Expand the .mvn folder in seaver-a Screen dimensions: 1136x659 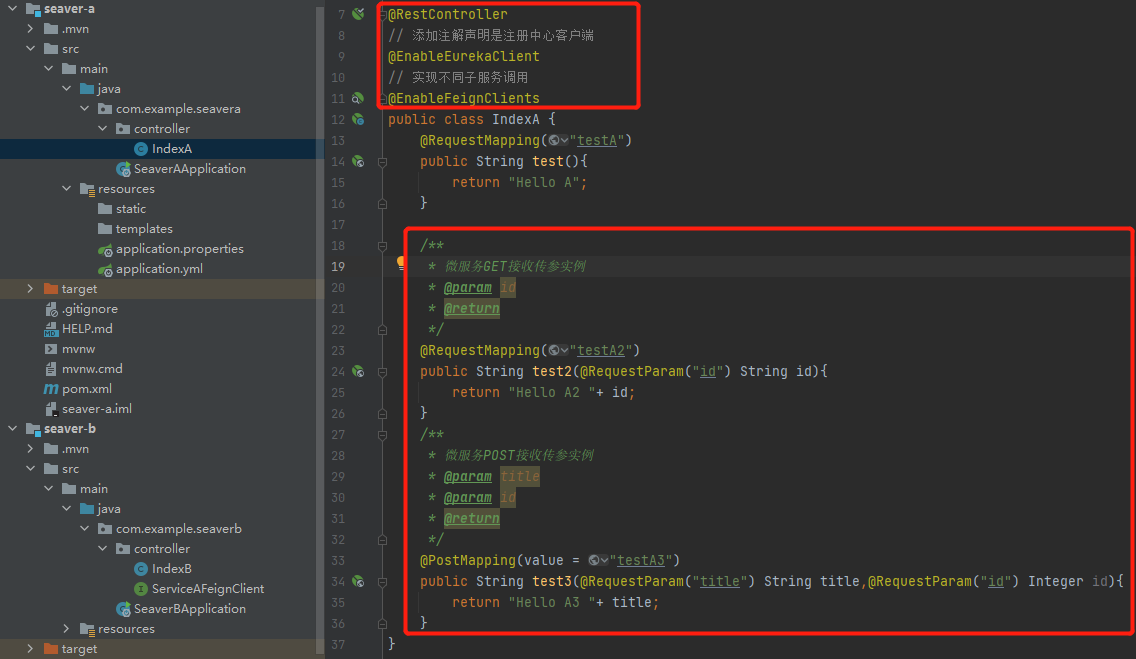point(32,29)
